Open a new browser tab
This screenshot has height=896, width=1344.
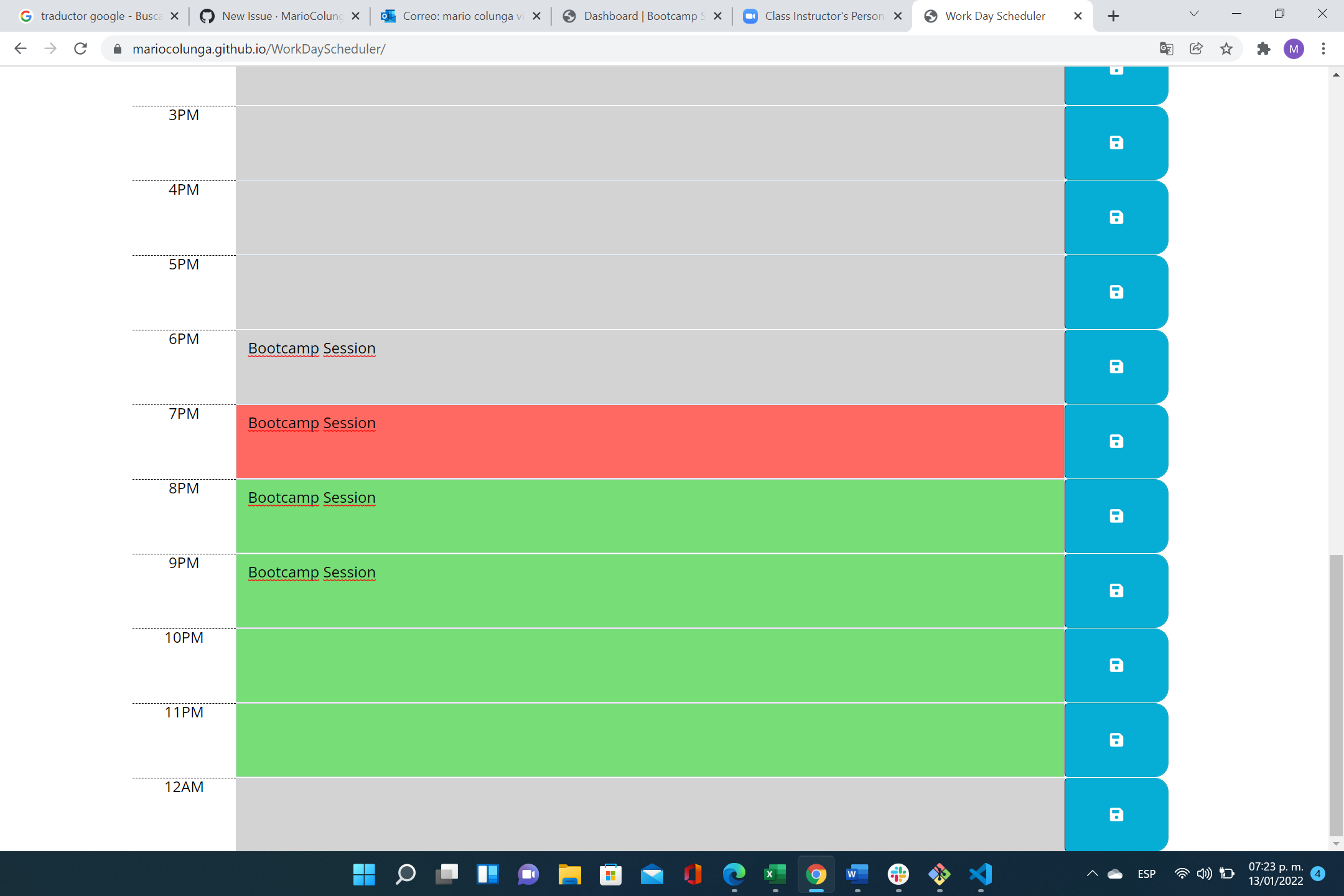1113,16
